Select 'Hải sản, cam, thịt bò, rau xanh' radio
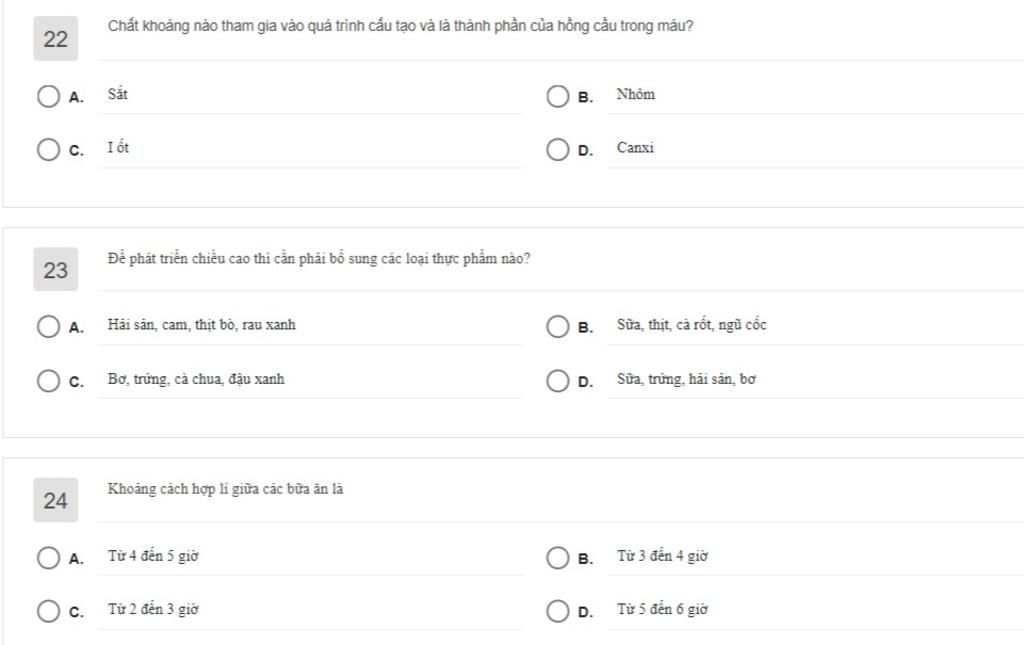The width and height of the screenshot is (1024, 645). [48, 326]
